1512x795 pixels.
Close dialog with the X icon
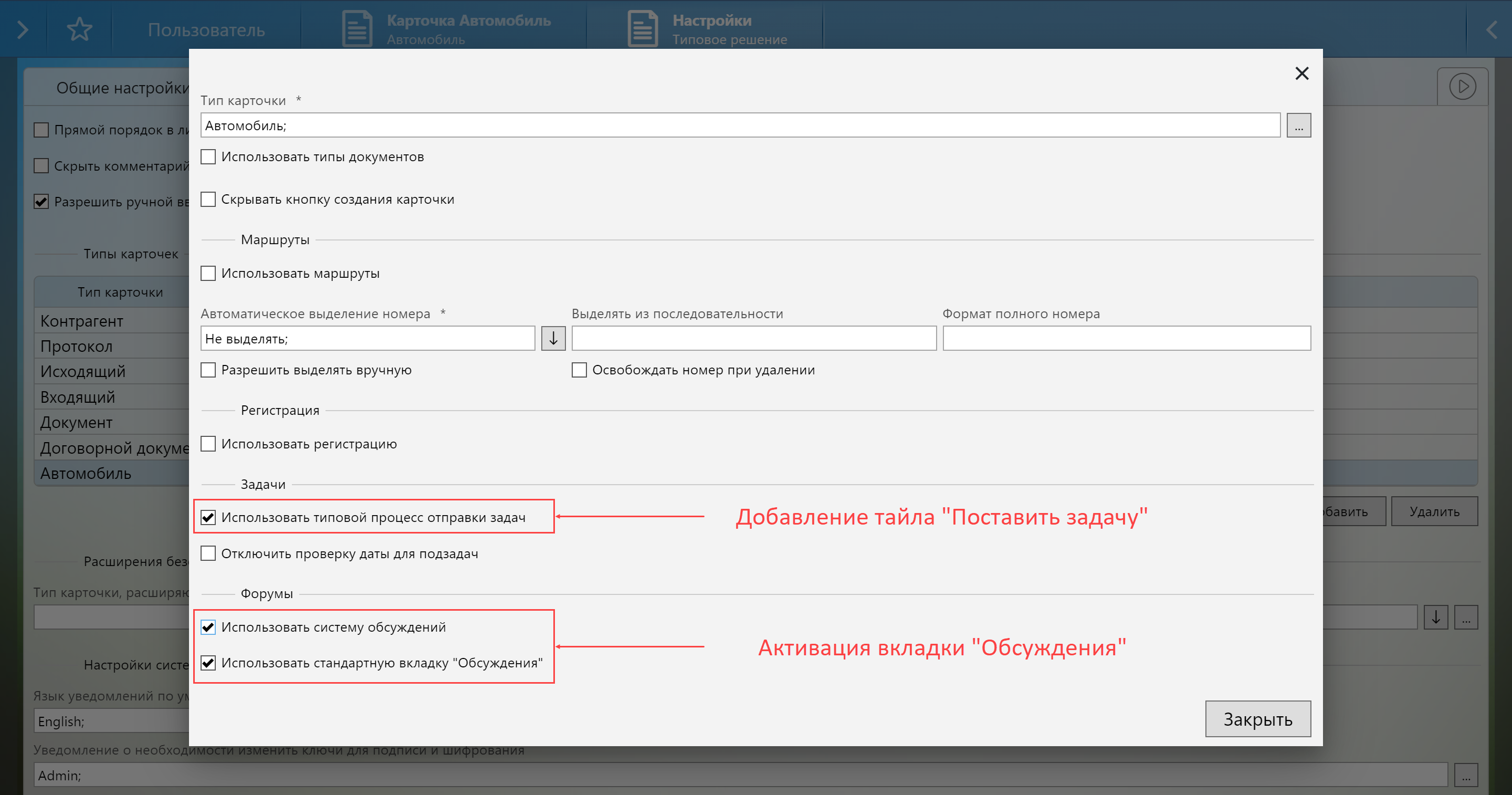1301,74
